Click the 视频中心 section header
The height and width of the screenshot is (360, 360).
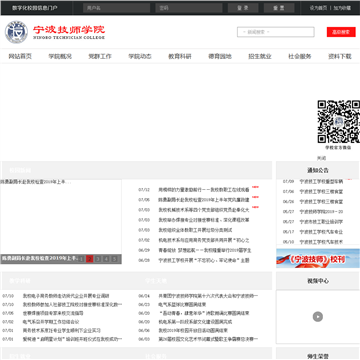(x=318, y=281)
